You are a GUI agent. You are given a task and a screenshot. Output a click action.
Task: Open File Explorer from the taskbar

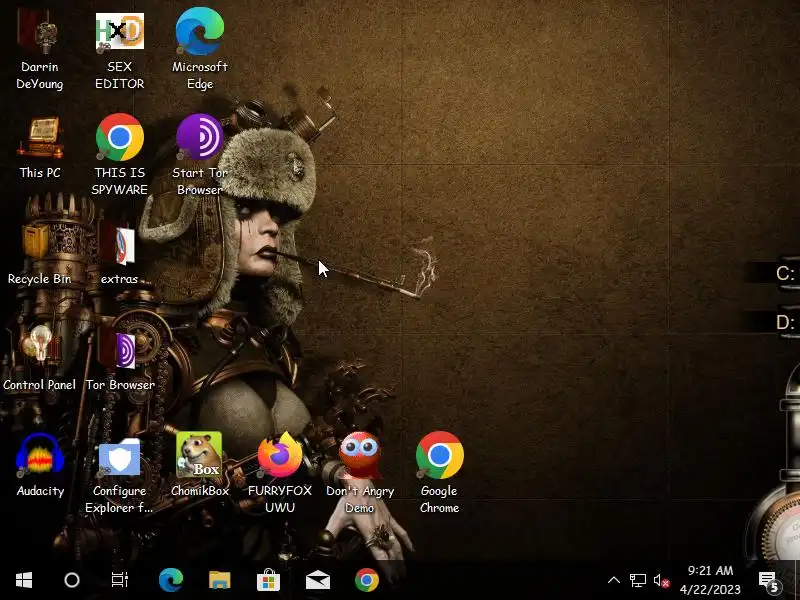pyautogui.click(x=219, y=580)
